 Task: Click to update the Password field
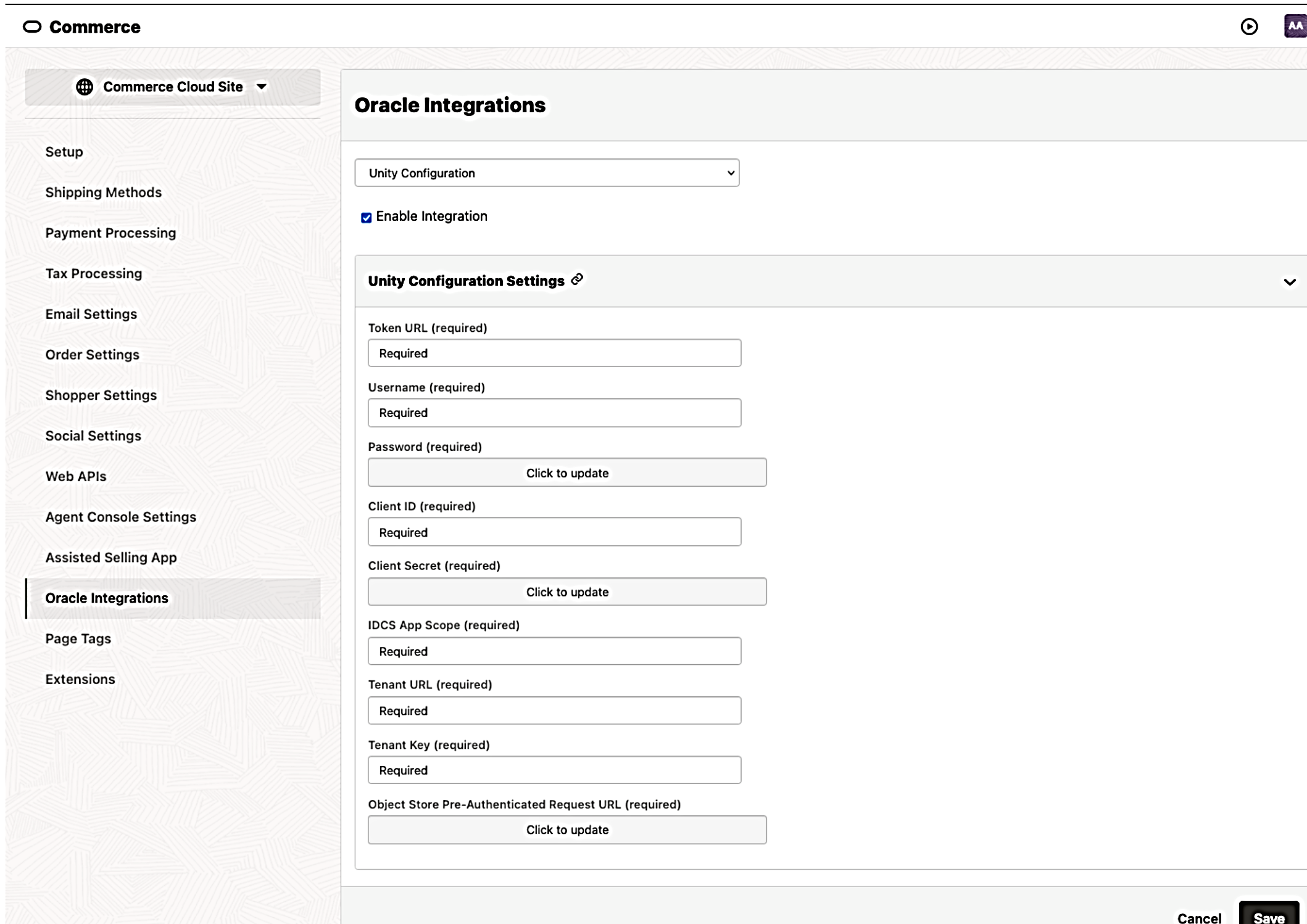pos(566,472)
